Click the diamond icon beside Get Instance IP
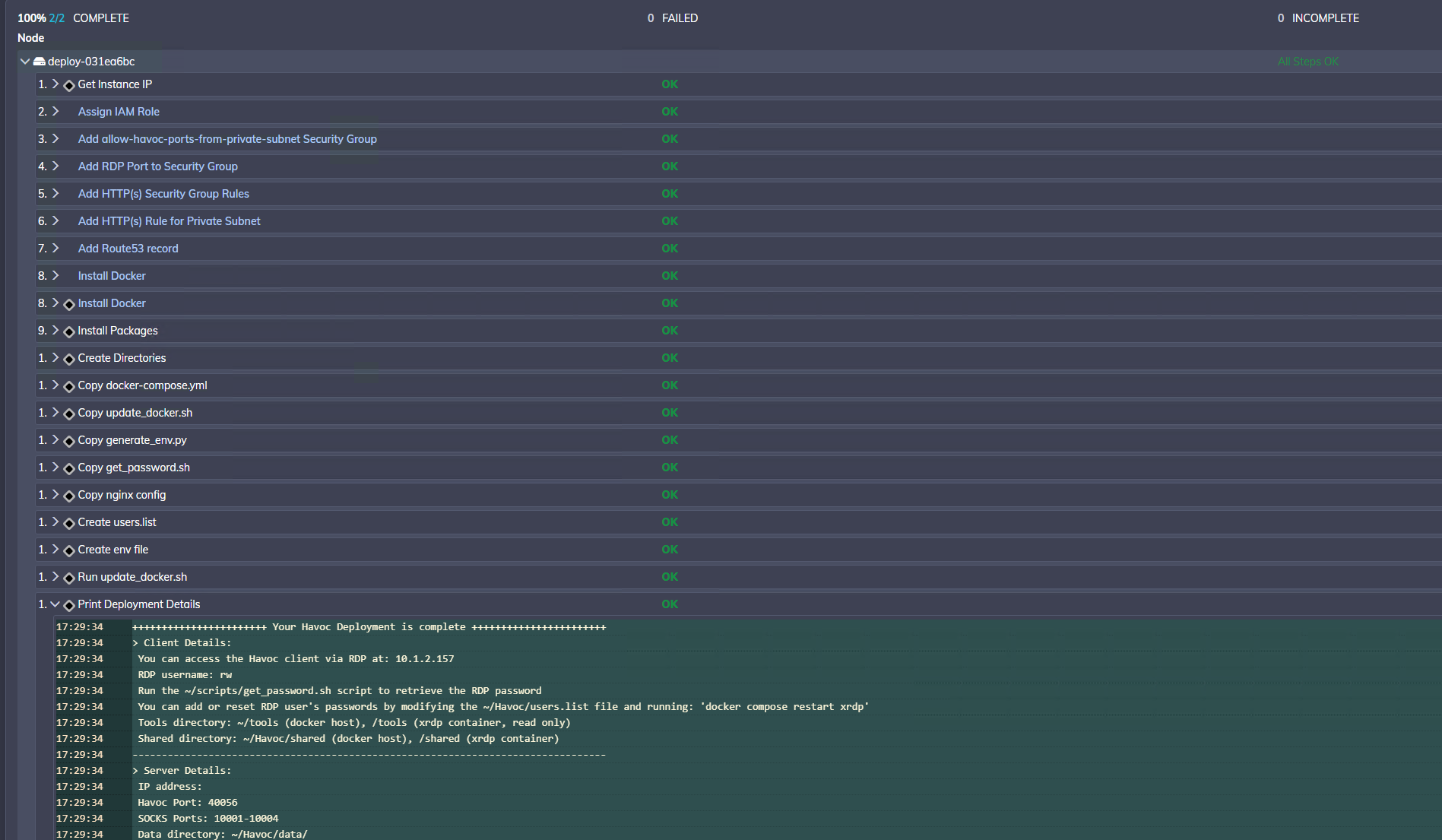This screenshot has height=840, width=1442. (69, 85)
